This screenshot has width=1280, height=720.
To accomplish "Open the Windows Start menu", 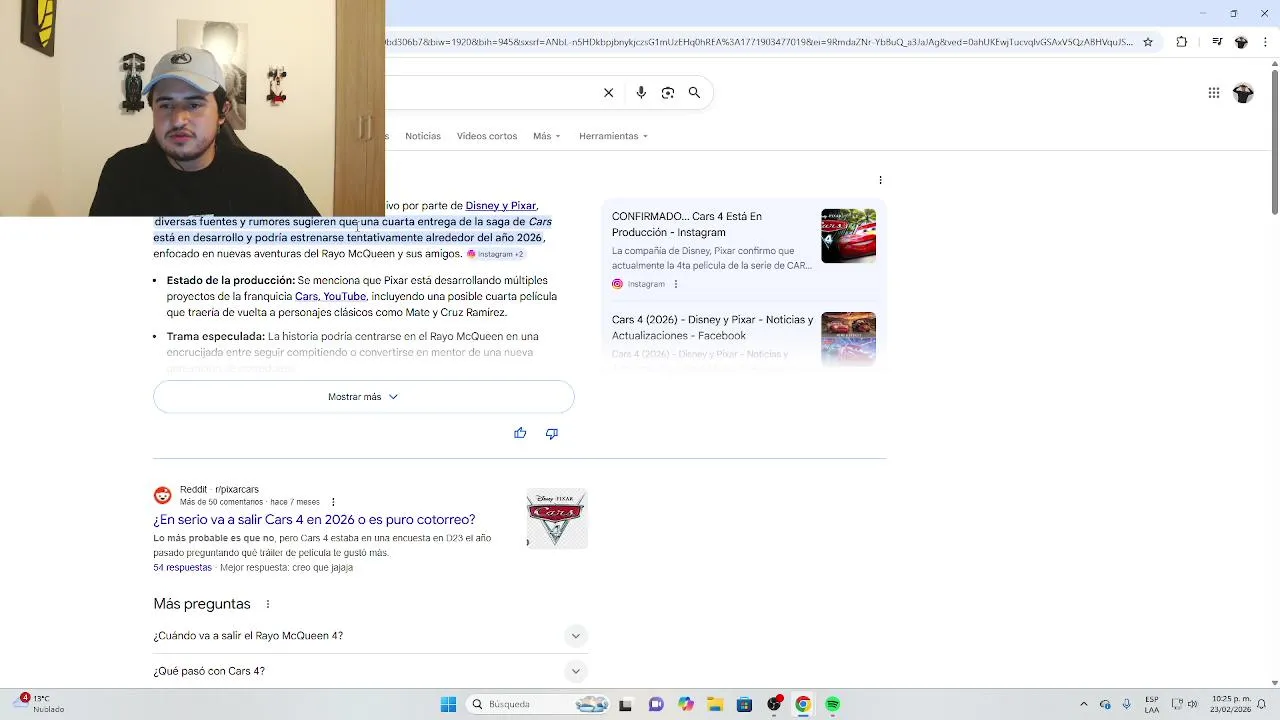I will point(448,704).
